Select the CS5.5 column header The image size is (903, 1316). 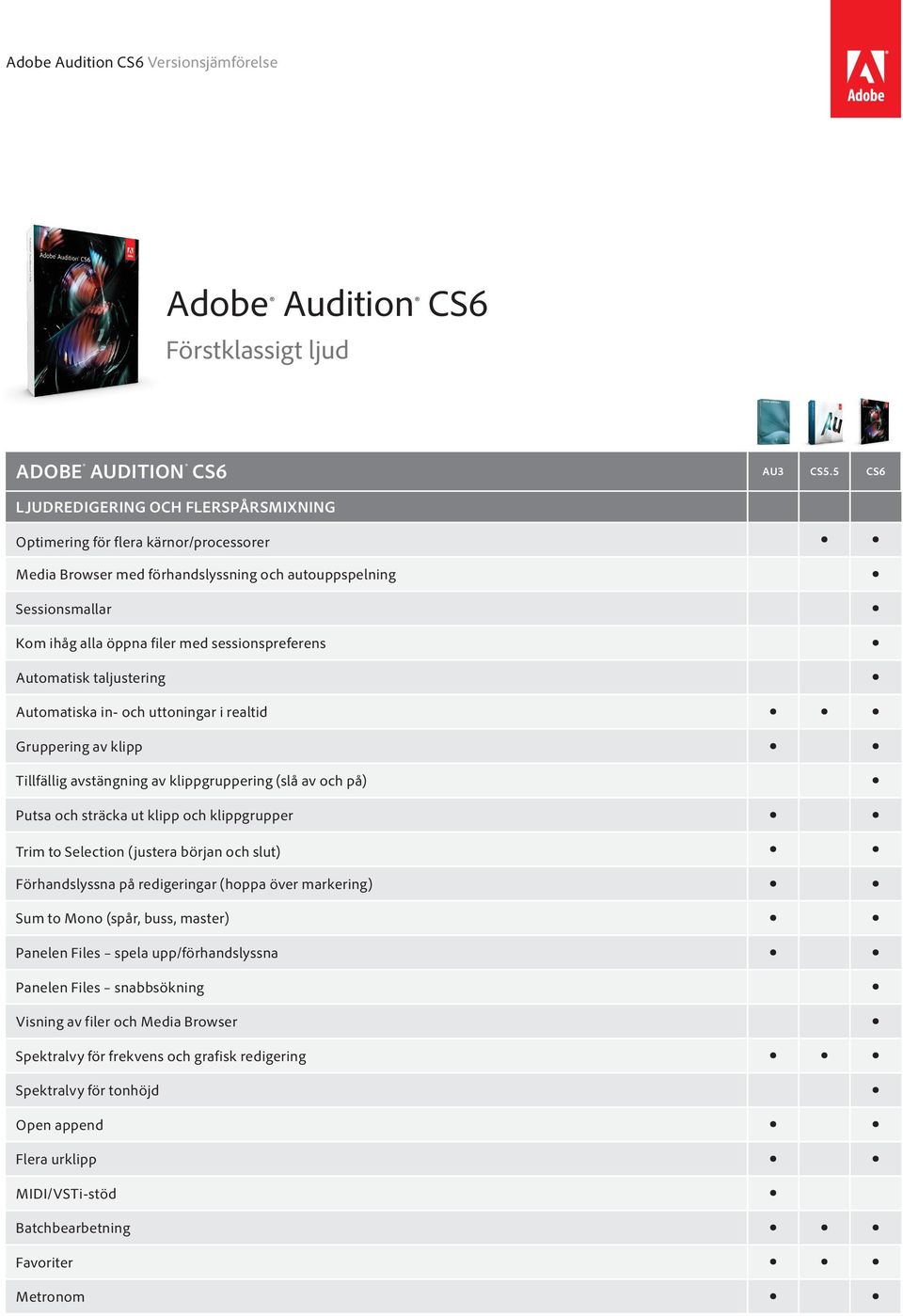coord(824,471)
